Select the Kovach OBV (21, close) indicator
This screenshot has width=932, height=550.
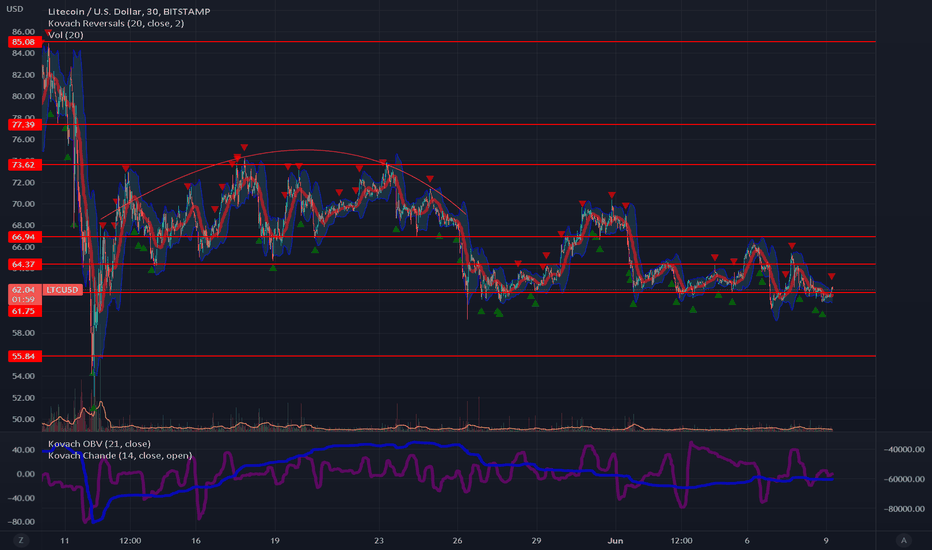[x=99, y=444]
